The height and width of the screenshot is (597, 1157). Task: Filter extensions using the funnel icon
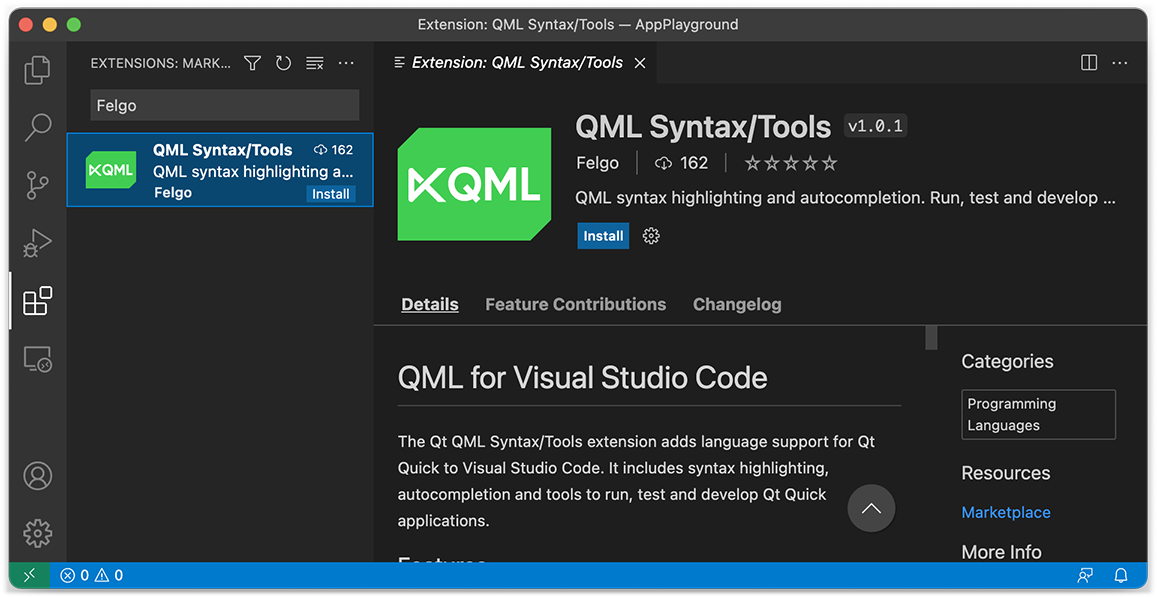[252, 63]
